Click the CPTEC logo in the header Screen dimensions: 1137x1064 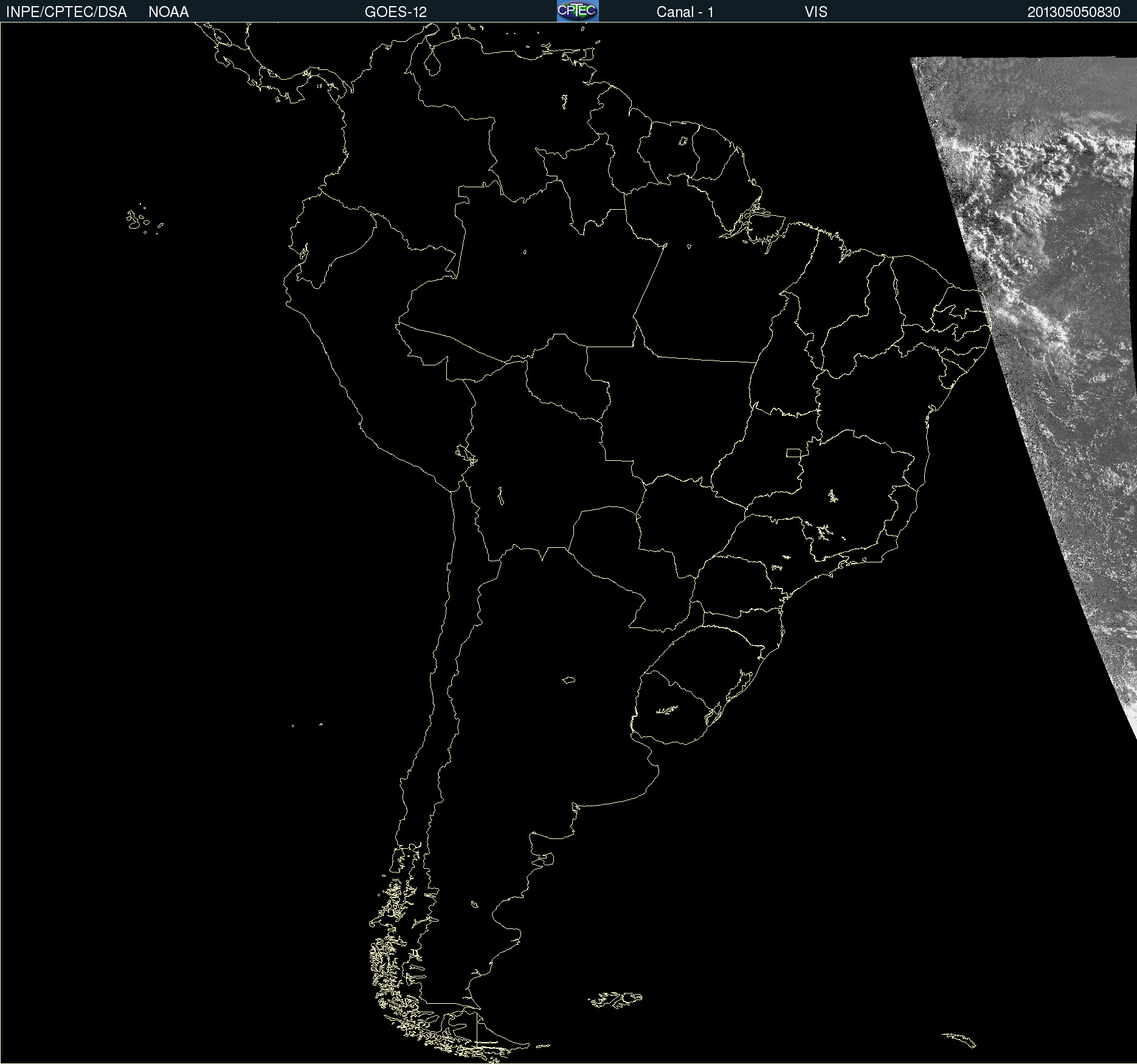[578, 11]
